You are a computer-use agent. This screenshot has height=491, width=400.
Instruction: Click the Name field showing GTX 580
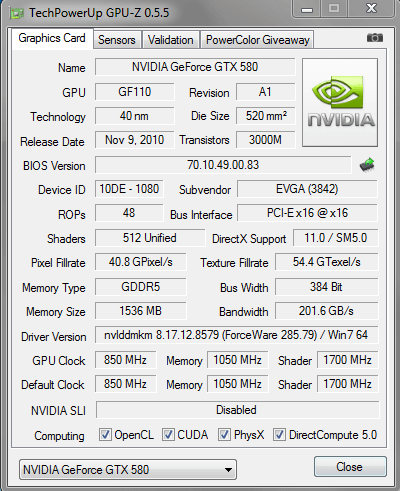click(x=195, y=67)
